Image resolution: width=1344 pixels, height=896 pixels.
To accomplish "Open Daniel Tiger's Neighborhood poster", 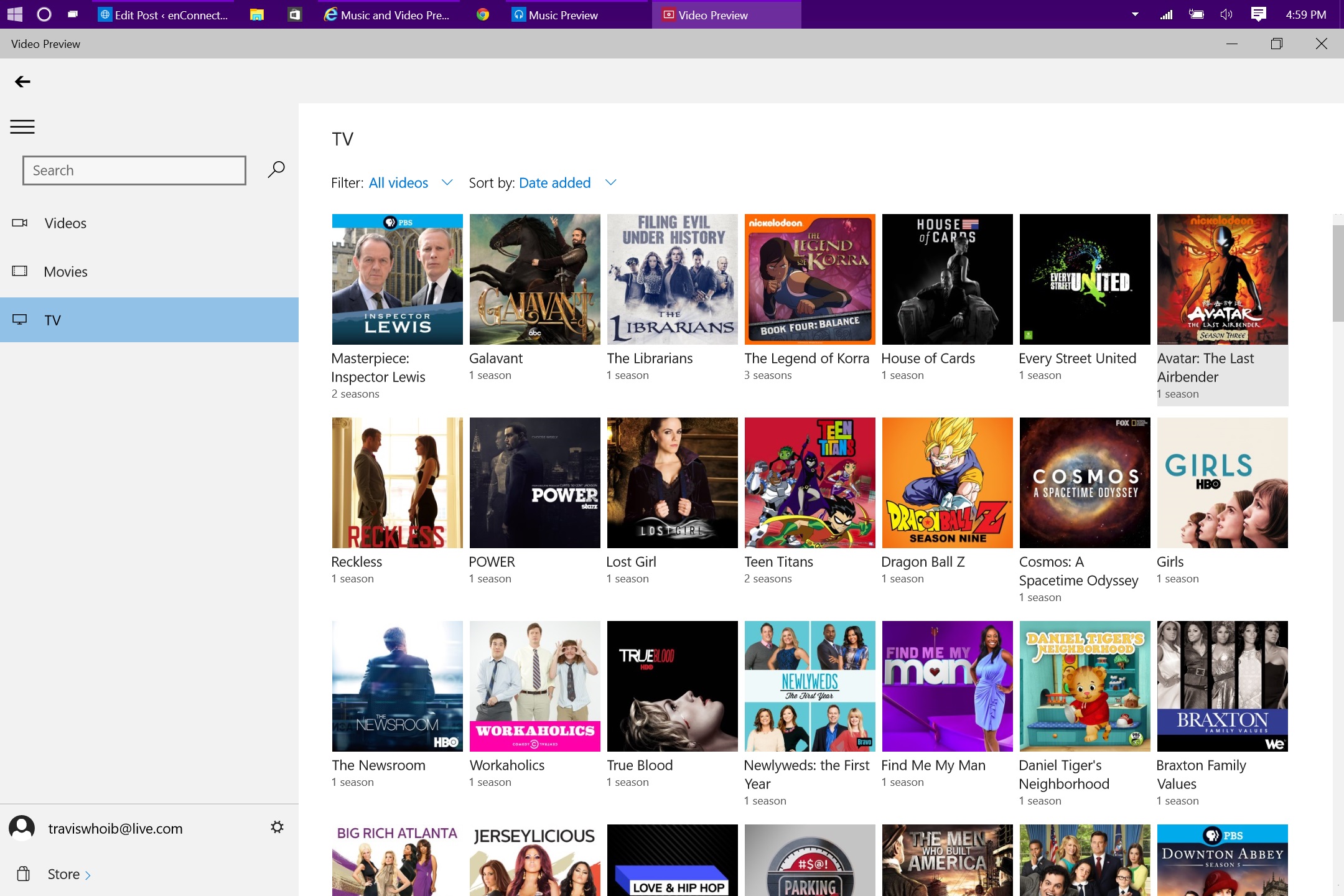I will [x=1085, y=686].
